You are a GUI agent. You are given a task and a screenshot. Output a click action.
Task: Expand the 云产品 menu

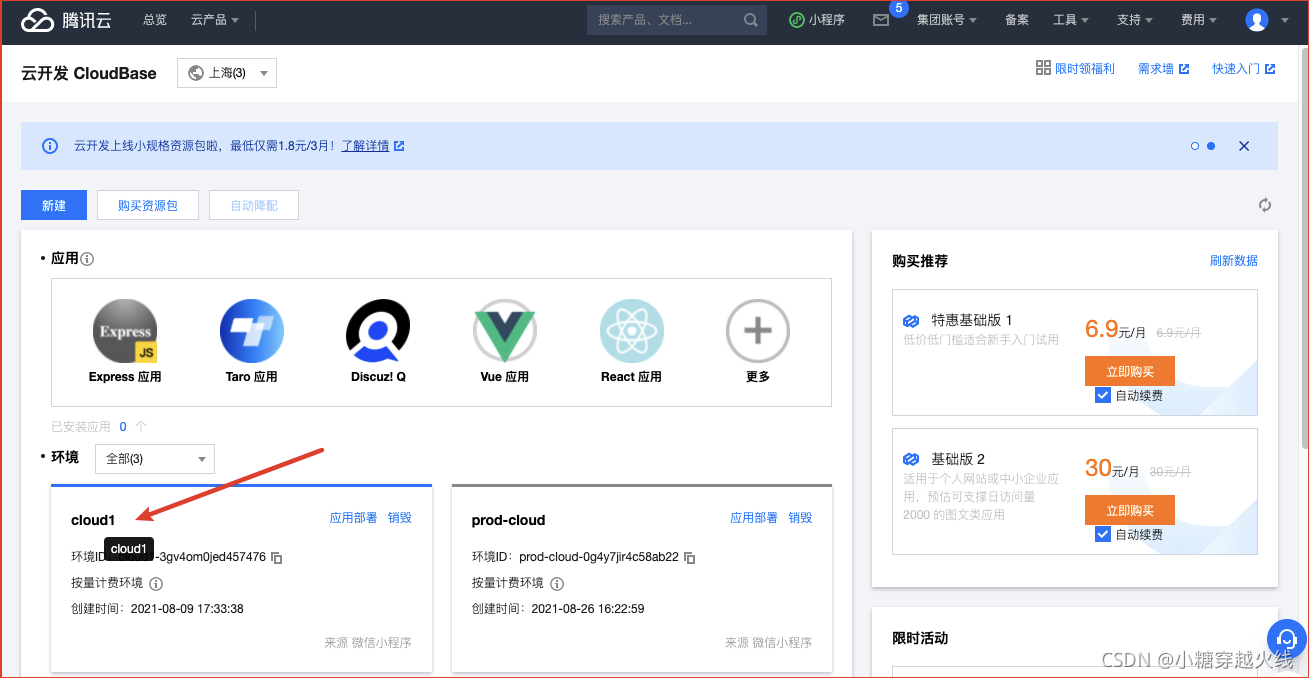(215, 20)
